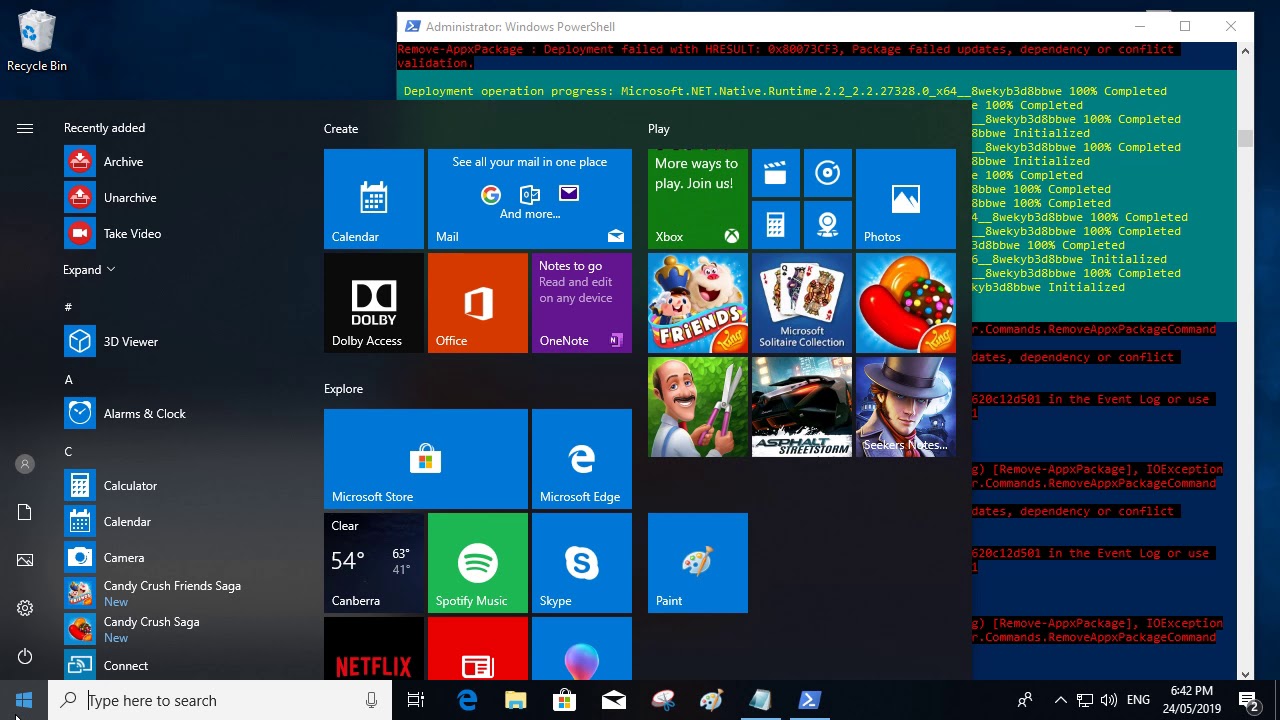Open the Groove Music small tile
The image size is (1280, 720).
(828, 173)
